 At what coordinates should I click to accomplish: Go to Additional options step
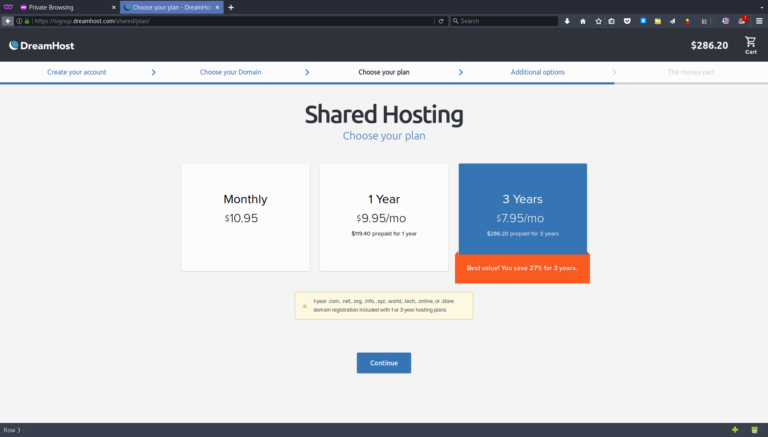pos(537,72)
